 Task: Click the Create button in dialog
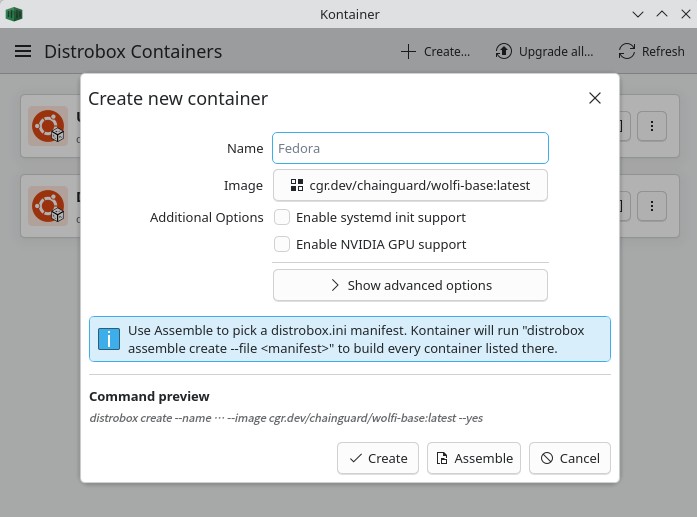(378, 458)
